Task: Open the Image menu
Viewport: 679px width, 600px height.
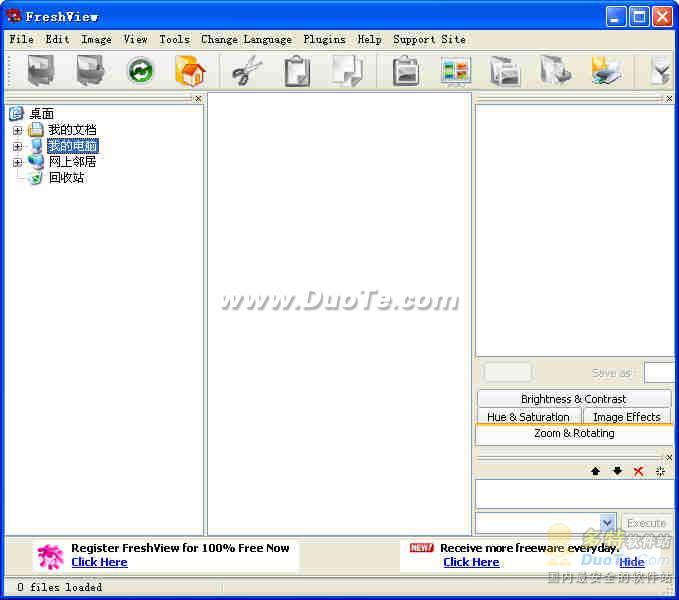Action: pos(96,39)
